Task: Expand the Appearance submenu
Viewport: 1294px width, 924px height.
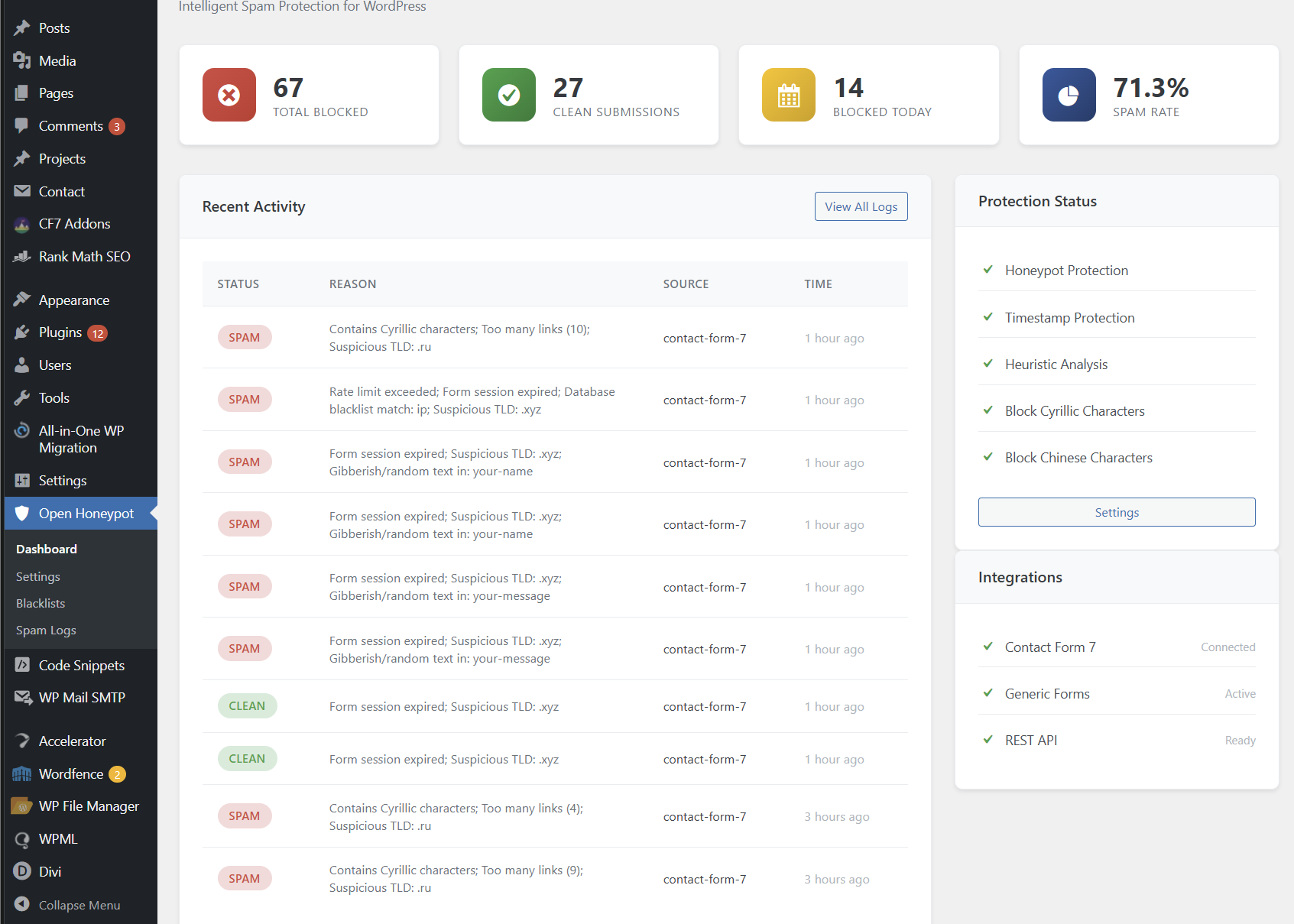Action: 73,300
